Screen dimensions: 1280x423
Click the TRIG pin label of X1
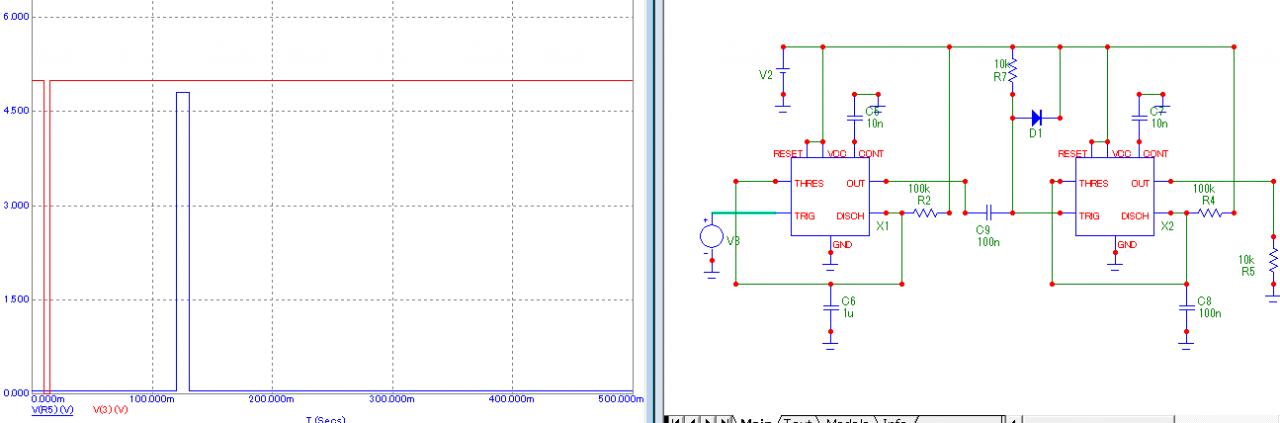[x=806, y=215]
